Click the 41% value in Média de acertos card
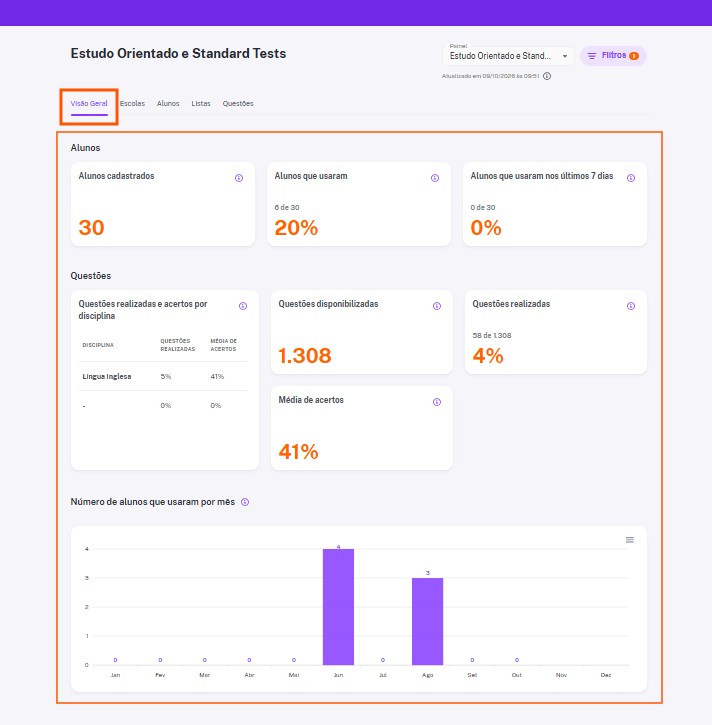Viewport: 712px width, 725px height. point(298,452)
